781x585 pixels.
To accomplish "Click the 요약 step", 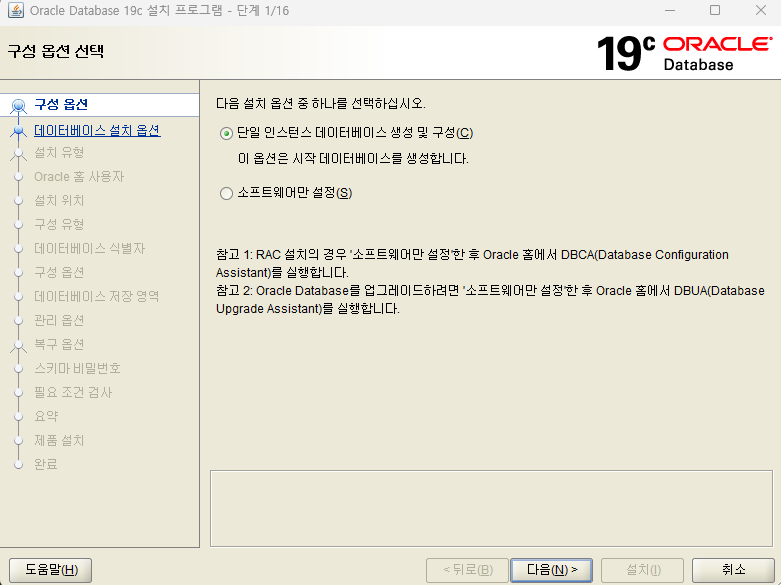I will coord(46,416).
